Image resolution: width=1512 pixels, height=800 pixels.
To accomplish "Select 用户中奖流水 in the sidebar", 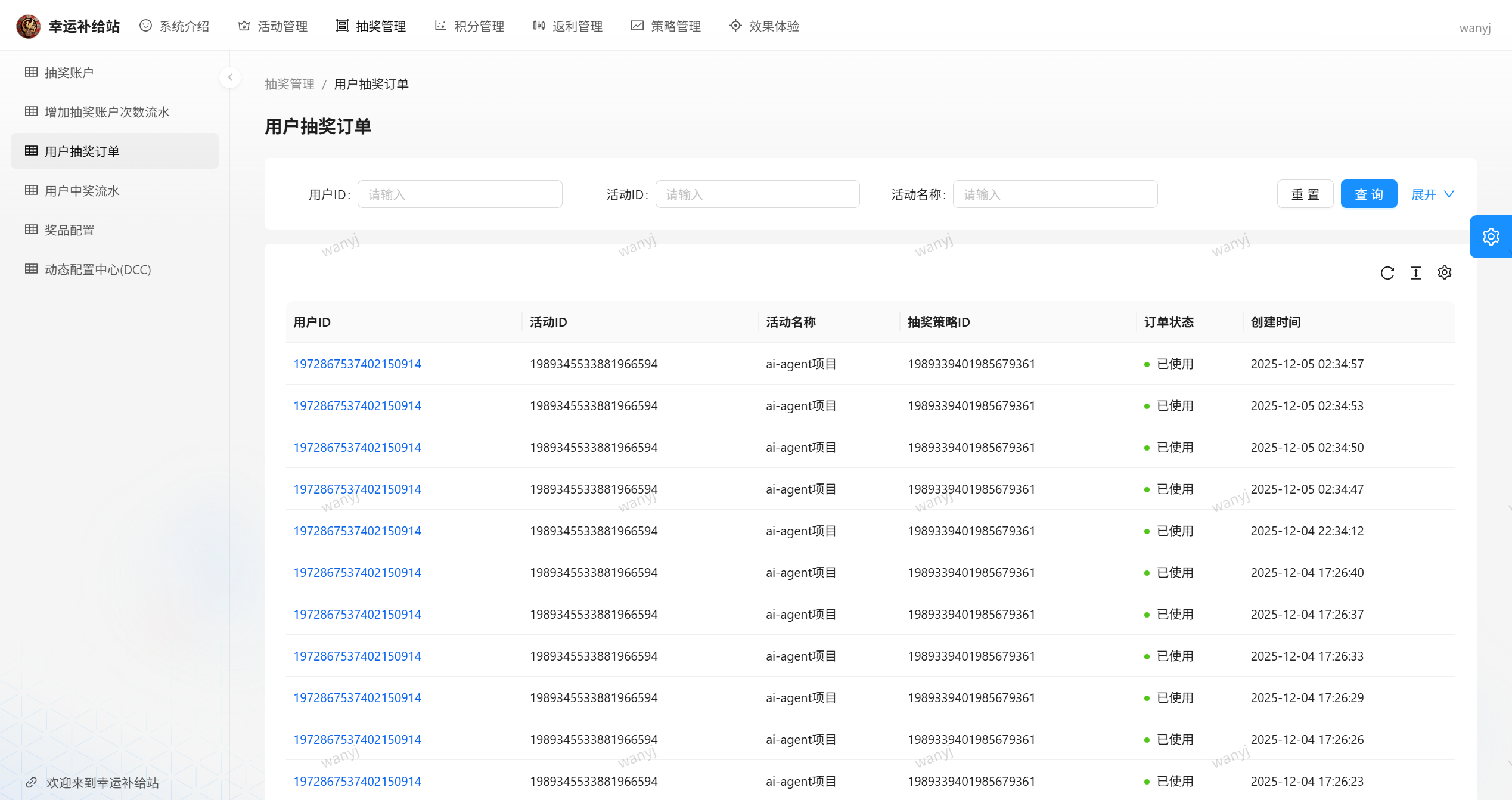I will [82, 191].
